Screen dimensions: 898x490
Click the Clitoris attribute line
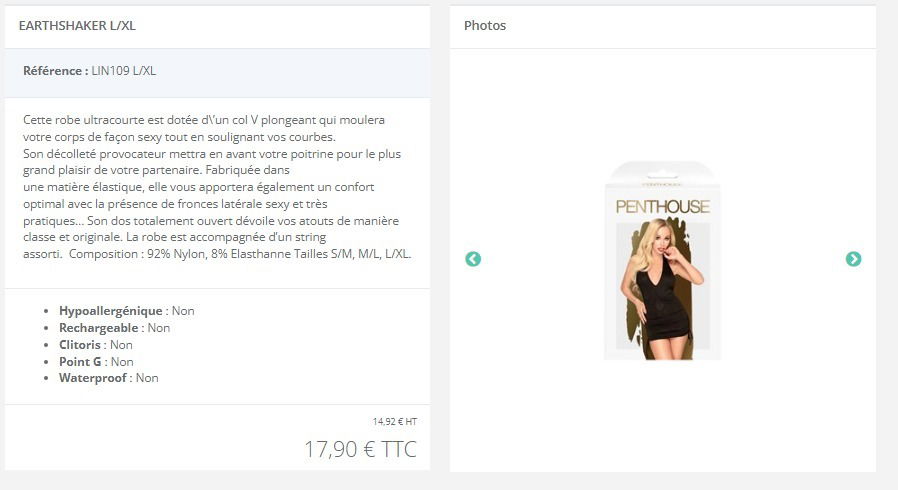click(x=96, y=345)
